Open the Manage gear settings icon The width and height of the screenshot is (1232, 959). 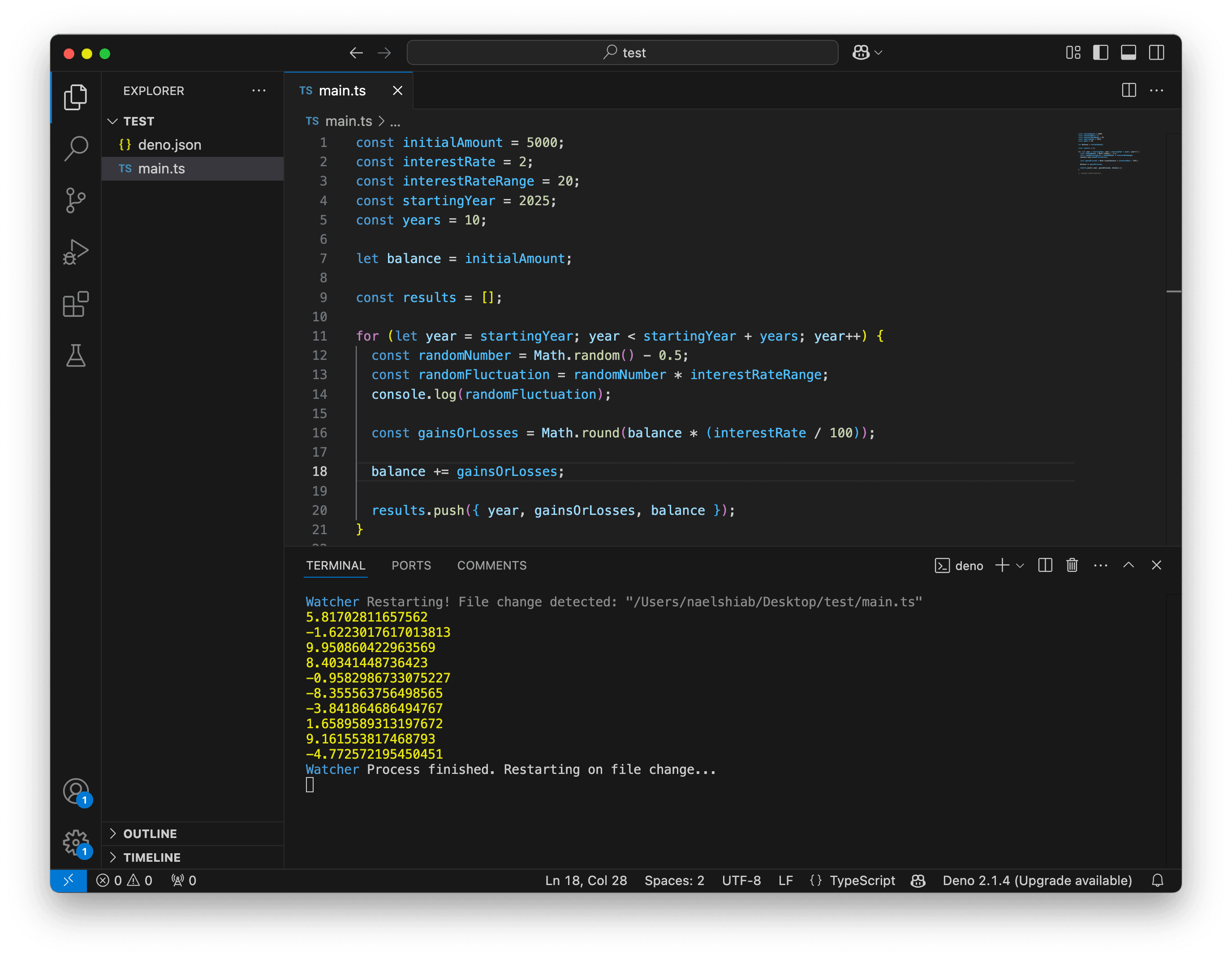click(x=76, y=843)
